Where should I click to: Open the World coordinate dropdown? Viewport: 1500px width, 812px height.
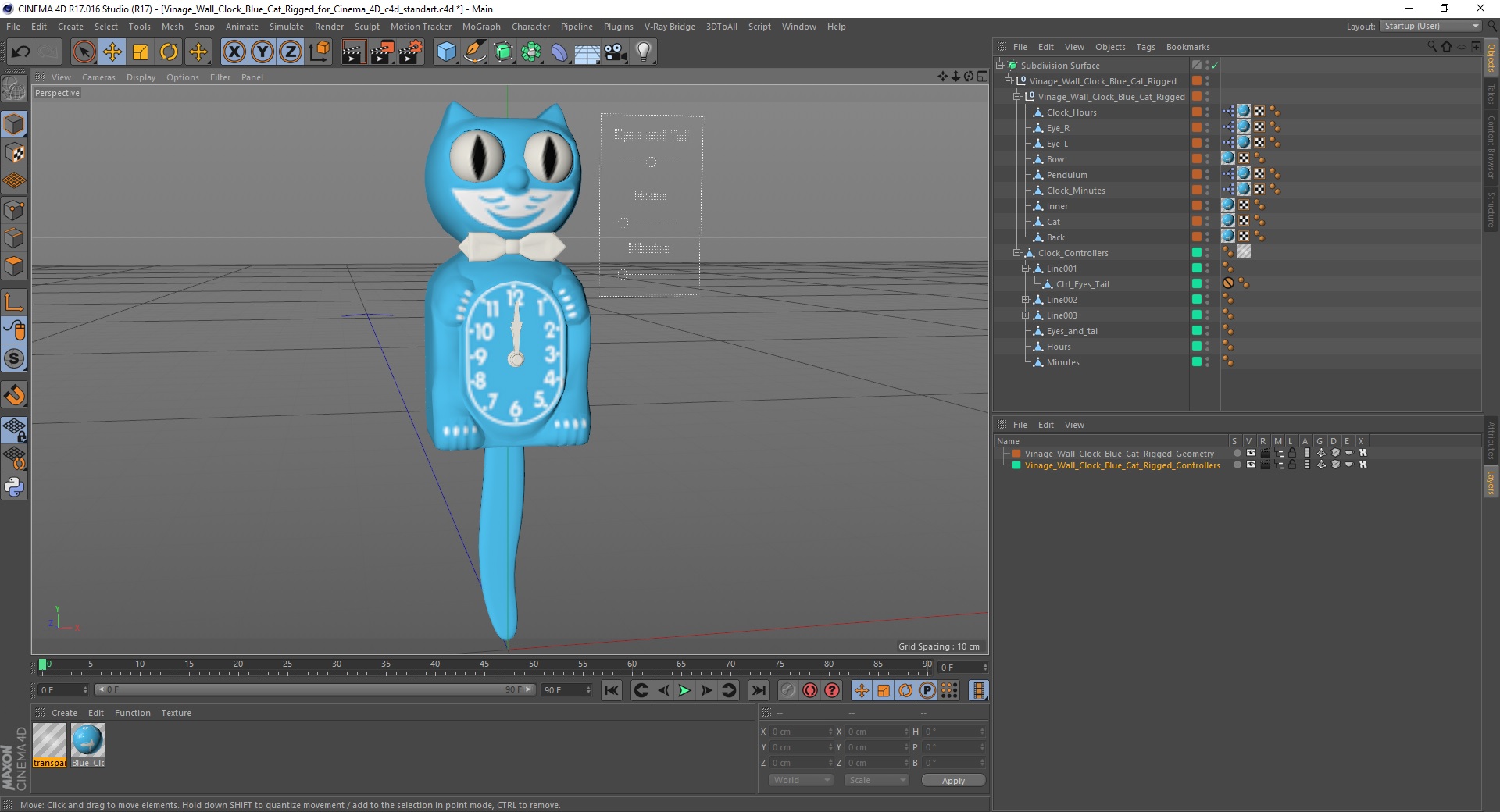[801, 780]
